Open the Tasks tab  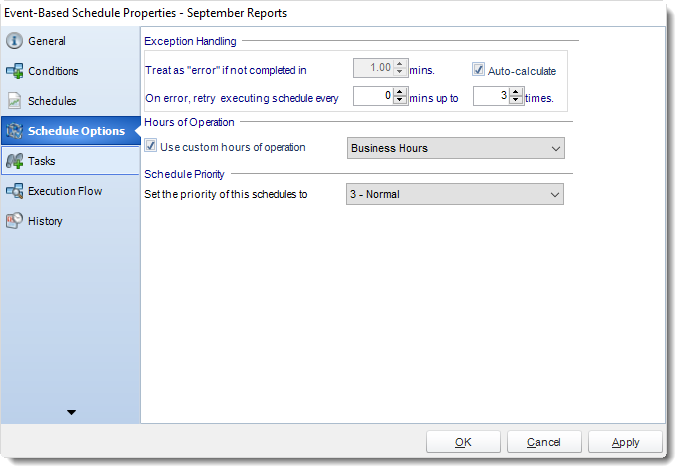click(70, 161)
